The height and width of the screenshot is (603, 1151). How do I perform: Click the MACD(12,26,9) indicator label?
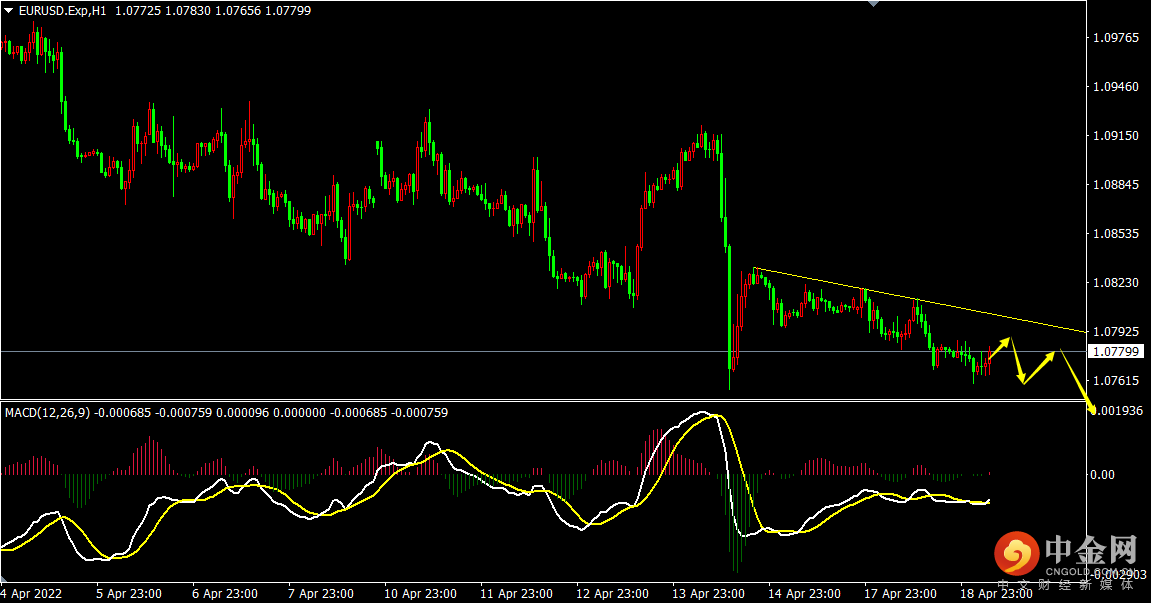pyautogui.click(x=47, y=413)
